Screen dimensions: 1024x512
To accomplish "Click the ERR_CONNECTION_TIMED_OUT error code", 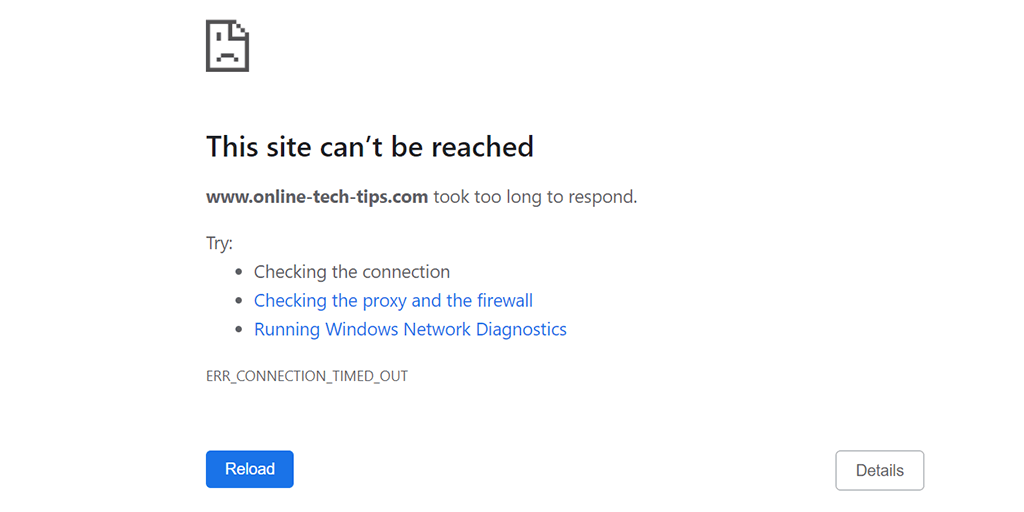I will coord(307,376).
